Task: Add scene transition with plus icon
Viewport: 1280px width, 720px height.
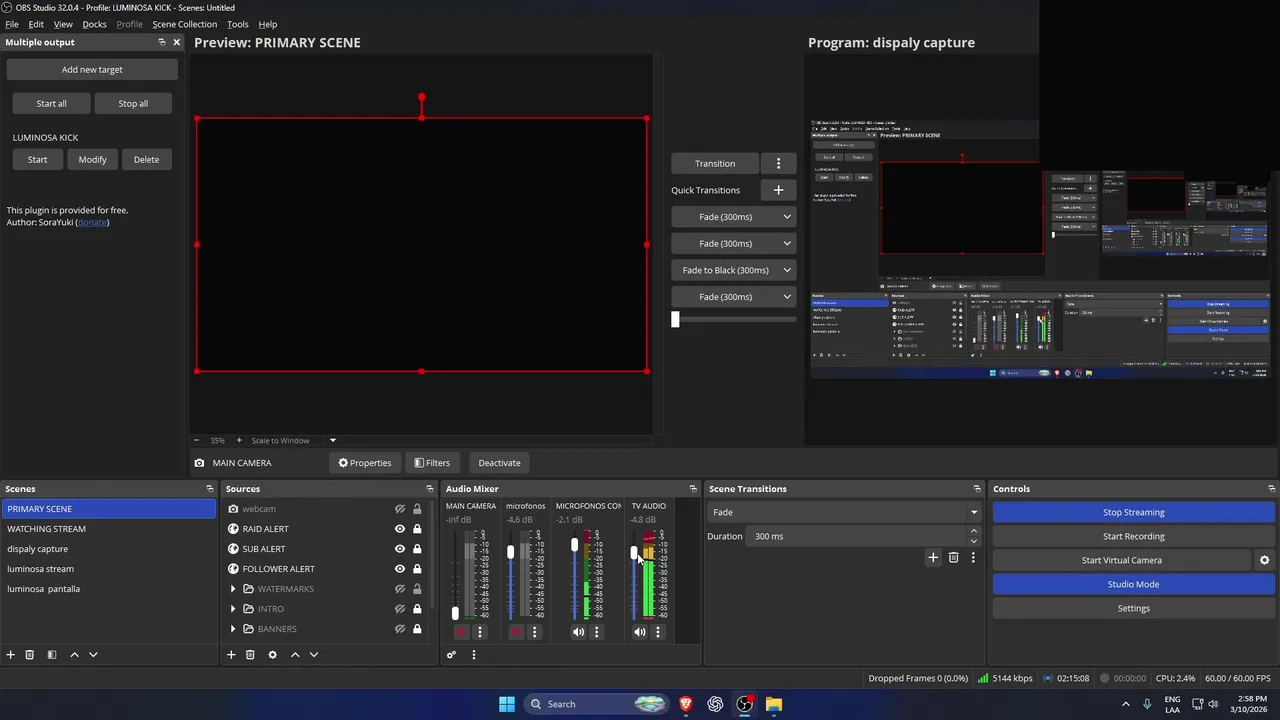Action: click(x=933, y=558)
